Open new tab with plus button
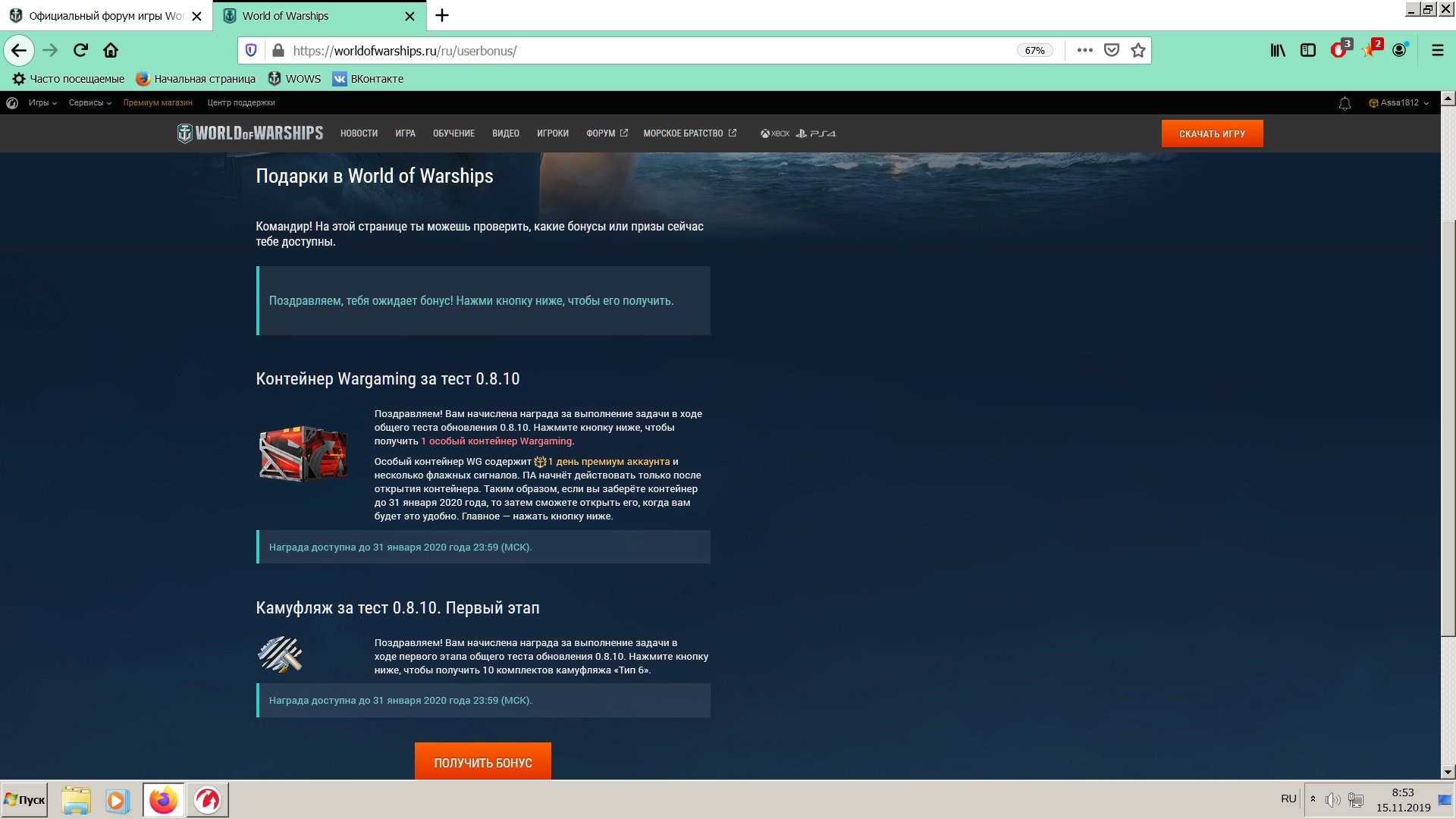This screenshot has height=819, width=1456. click(x=442, y=15)
